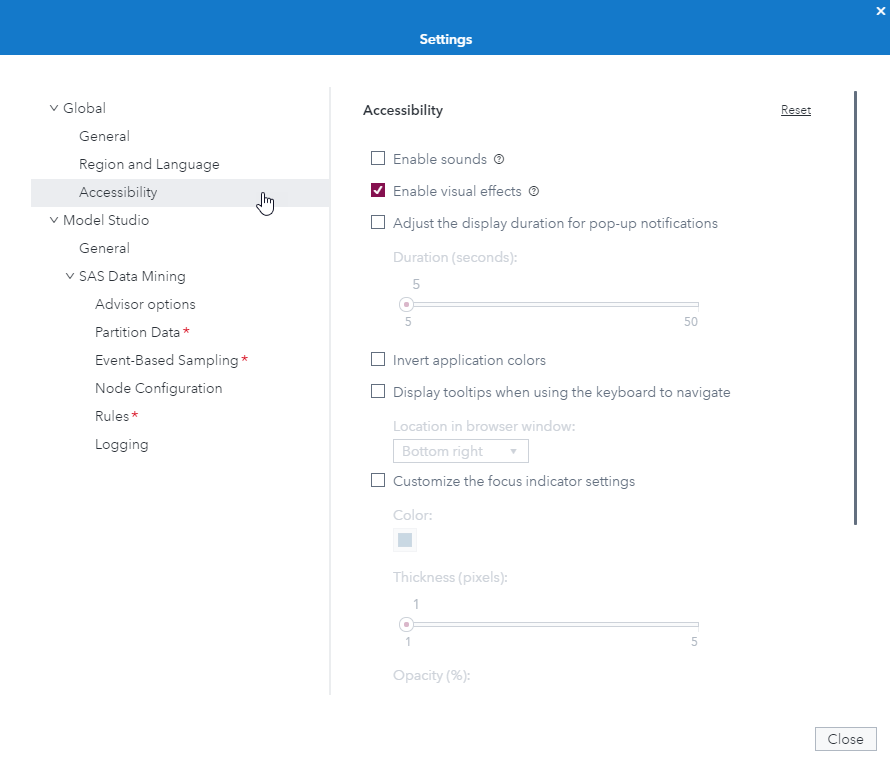Close the Settings dialog with X icon

point(880,11)
